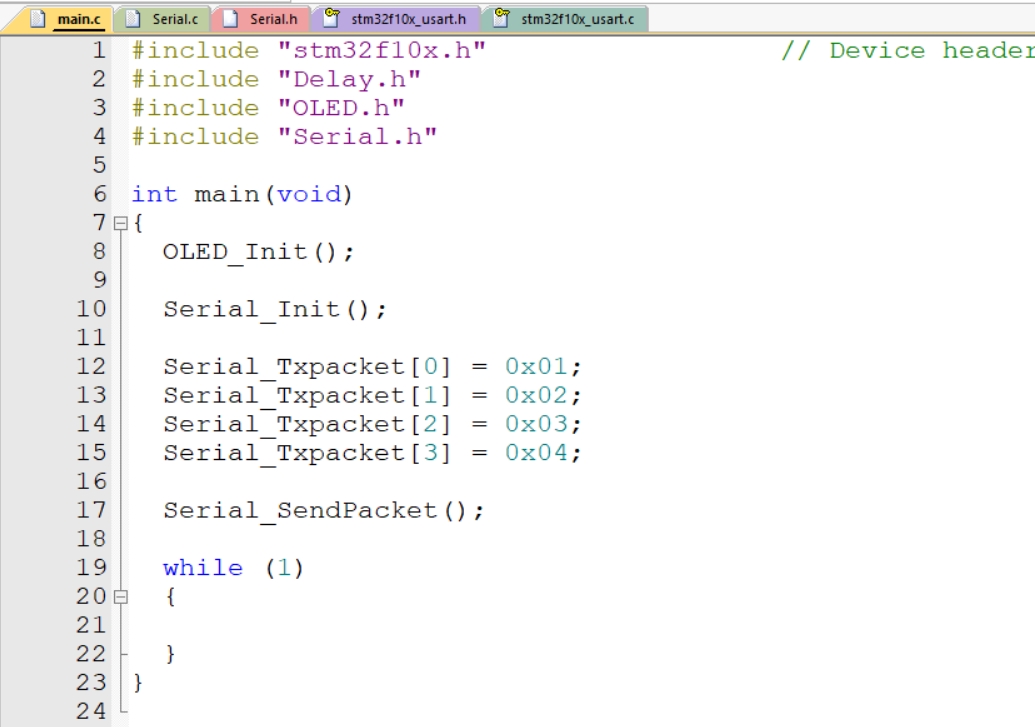
Task: Click the 0x04 value
Action: [536, 453]
